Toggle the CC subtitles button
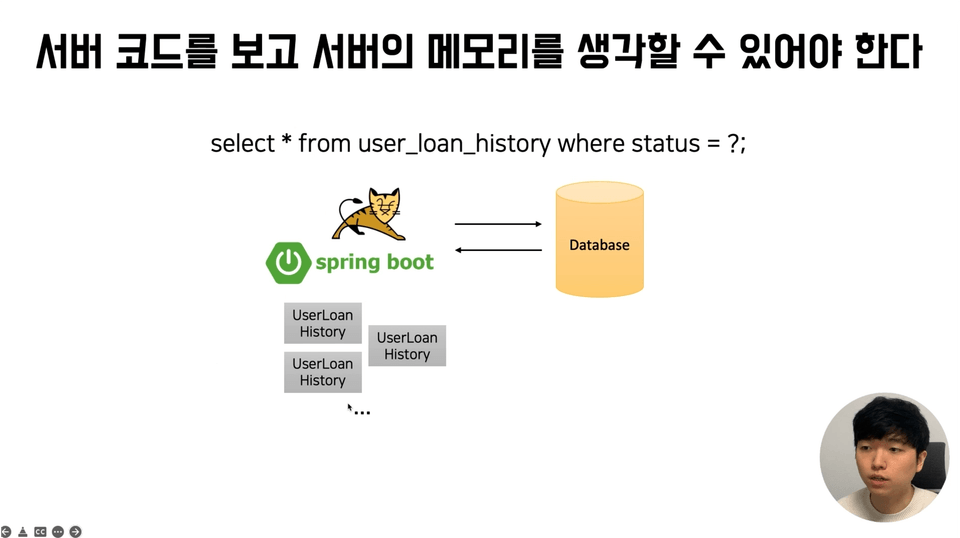Image resolution: width=960 pixels, height=538 pixels. click(x=40, y=531)
